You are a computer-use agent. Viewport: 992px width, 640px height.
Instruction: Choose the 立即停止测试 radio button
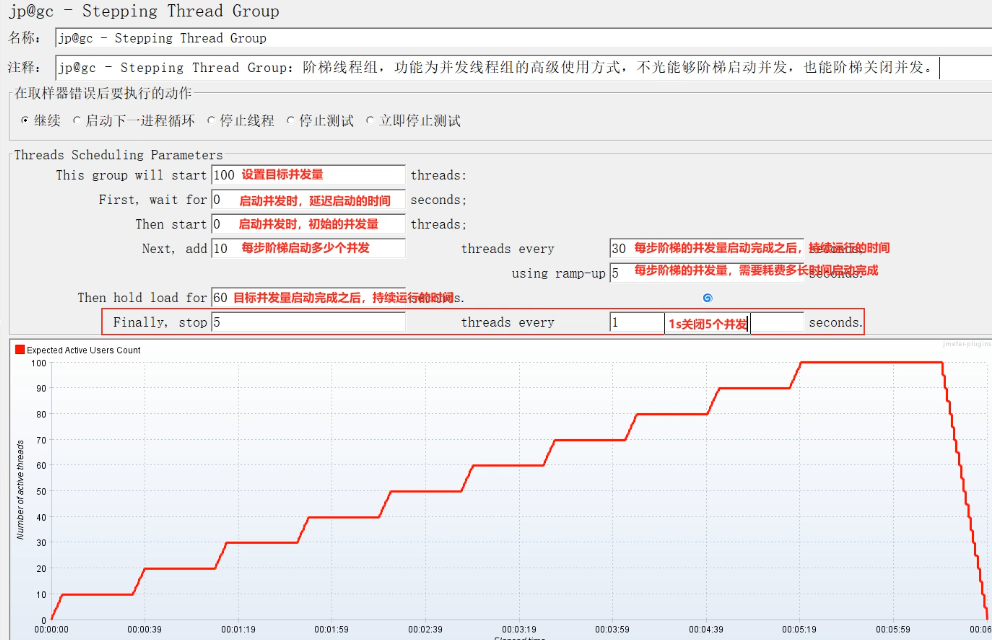[371, 121]
